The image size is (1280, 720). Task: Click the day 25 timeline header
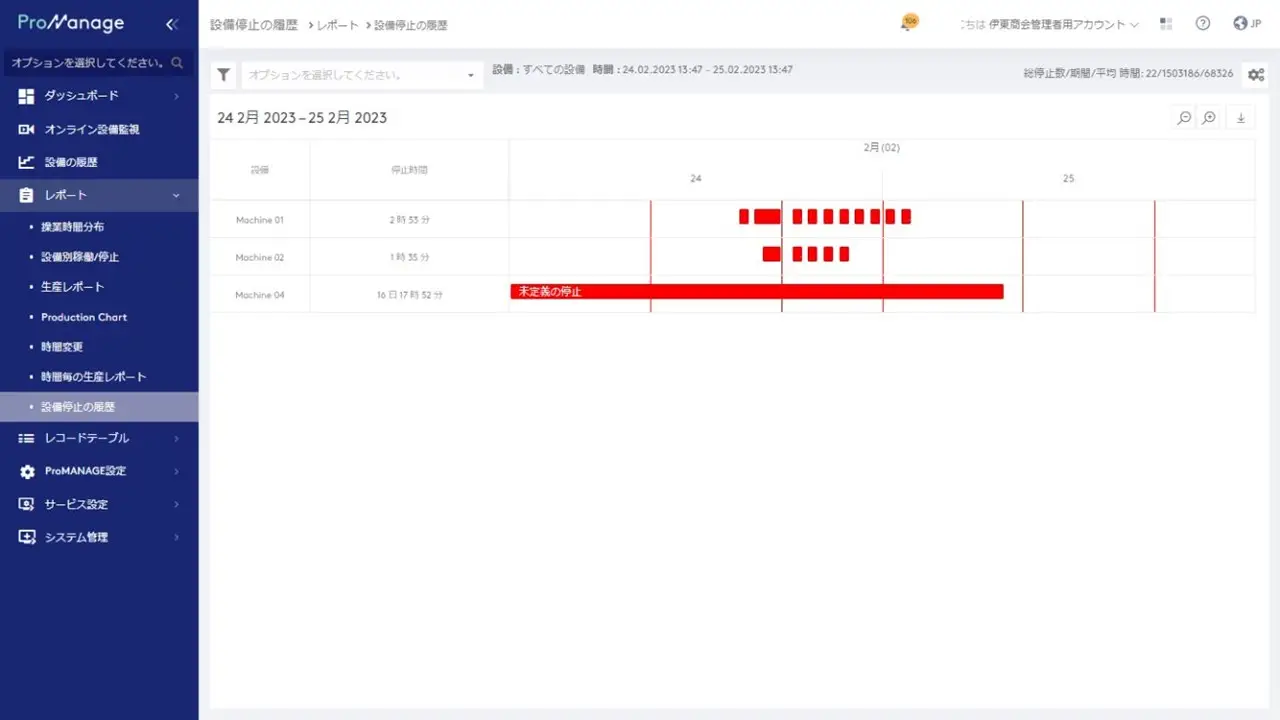1068,178
